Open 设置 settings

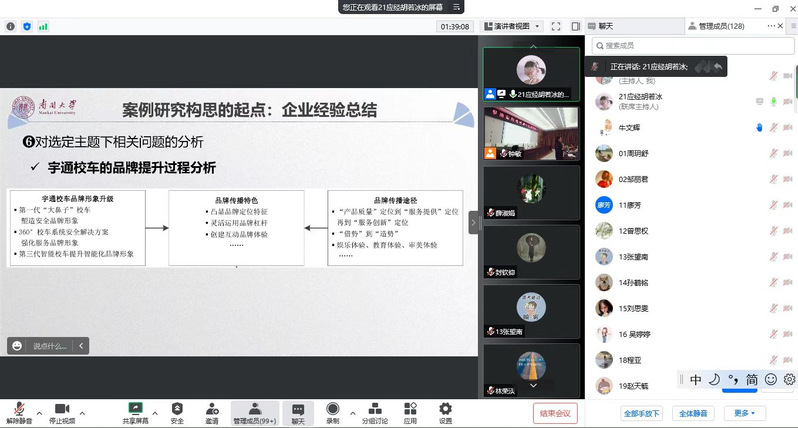445,412
